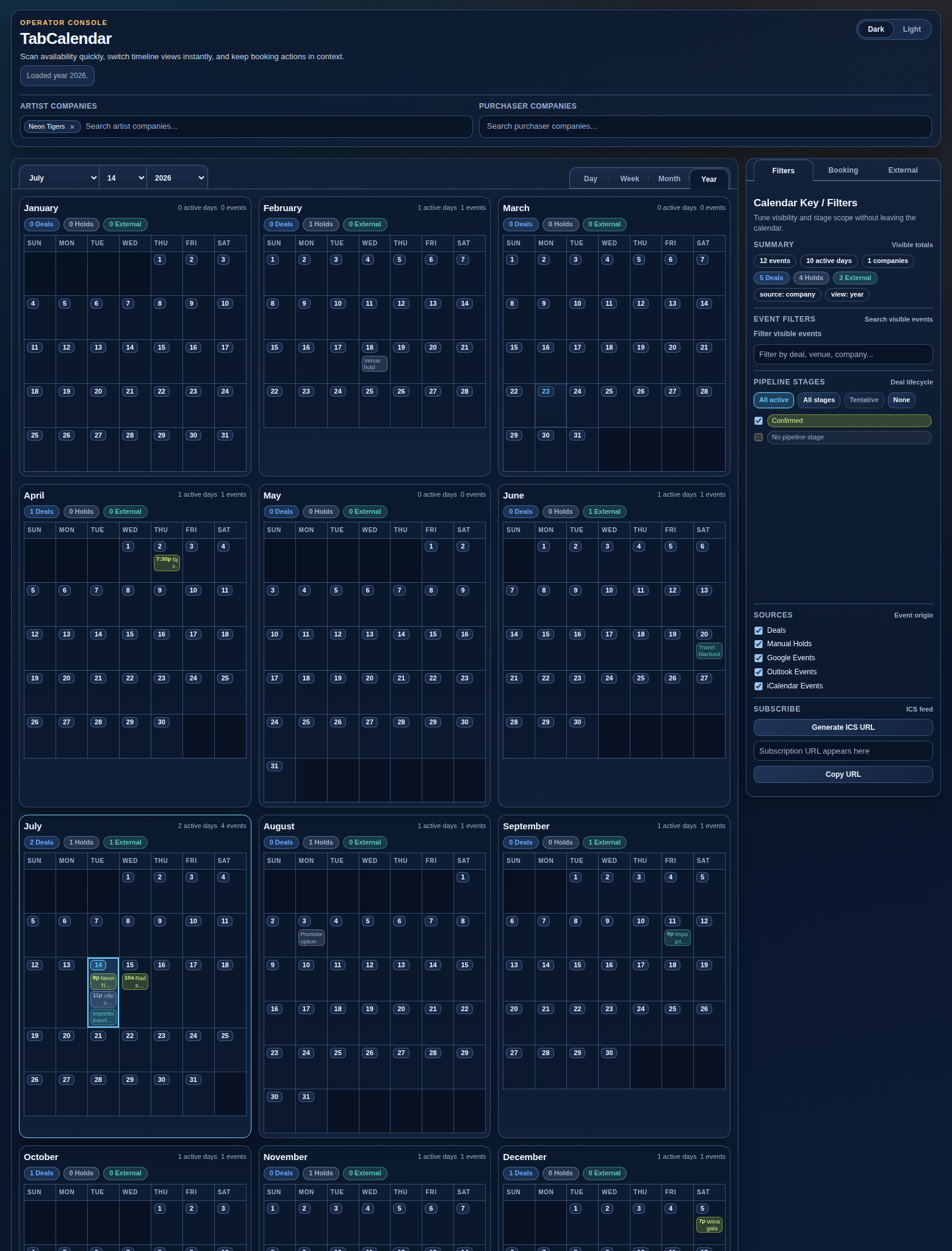Open Promote option event on August 3
Image resolution: width=952 pixels, height=1251 pixels.
pyautogui.click(x=311, y=938)
